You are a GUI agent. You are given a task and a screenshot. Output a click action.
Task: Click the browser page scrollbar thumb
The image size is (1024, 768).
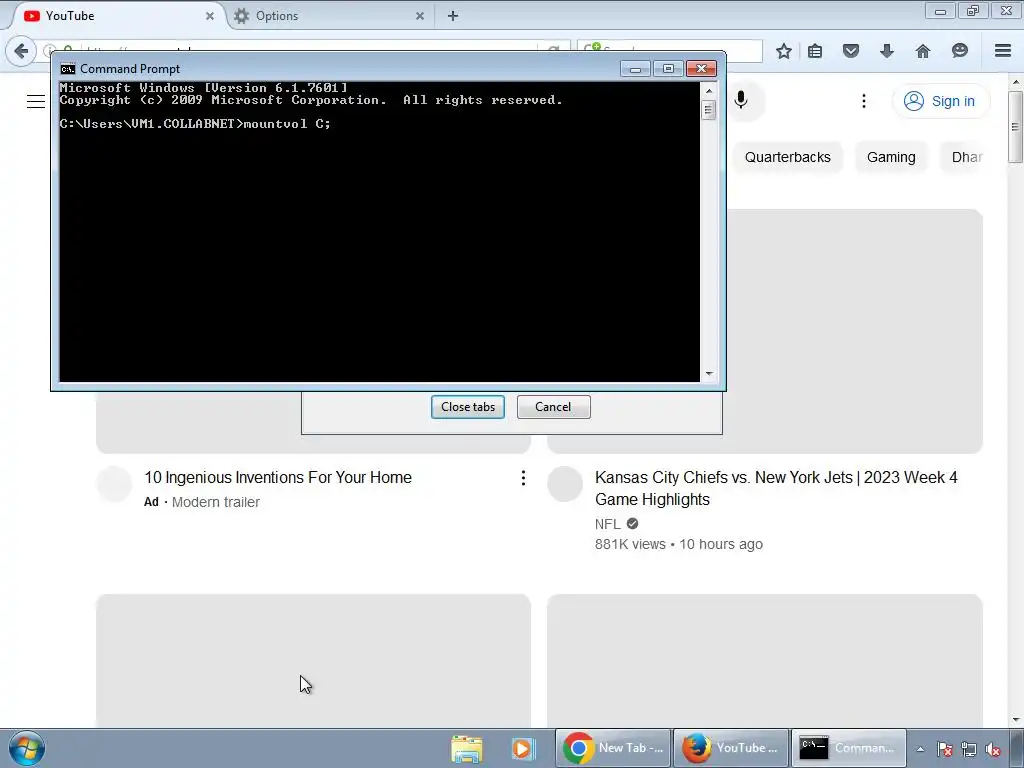pyautogui.click(x=1016, y=127)
